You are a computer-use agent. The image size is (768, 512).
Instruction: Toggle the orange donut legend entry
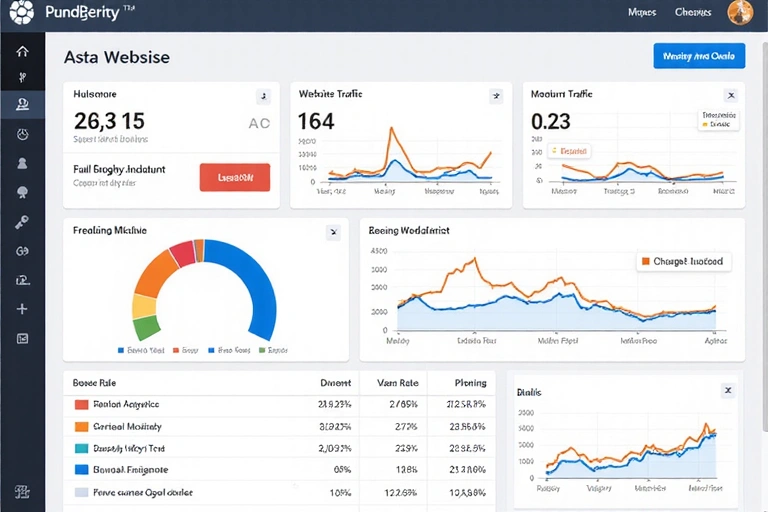186,350
